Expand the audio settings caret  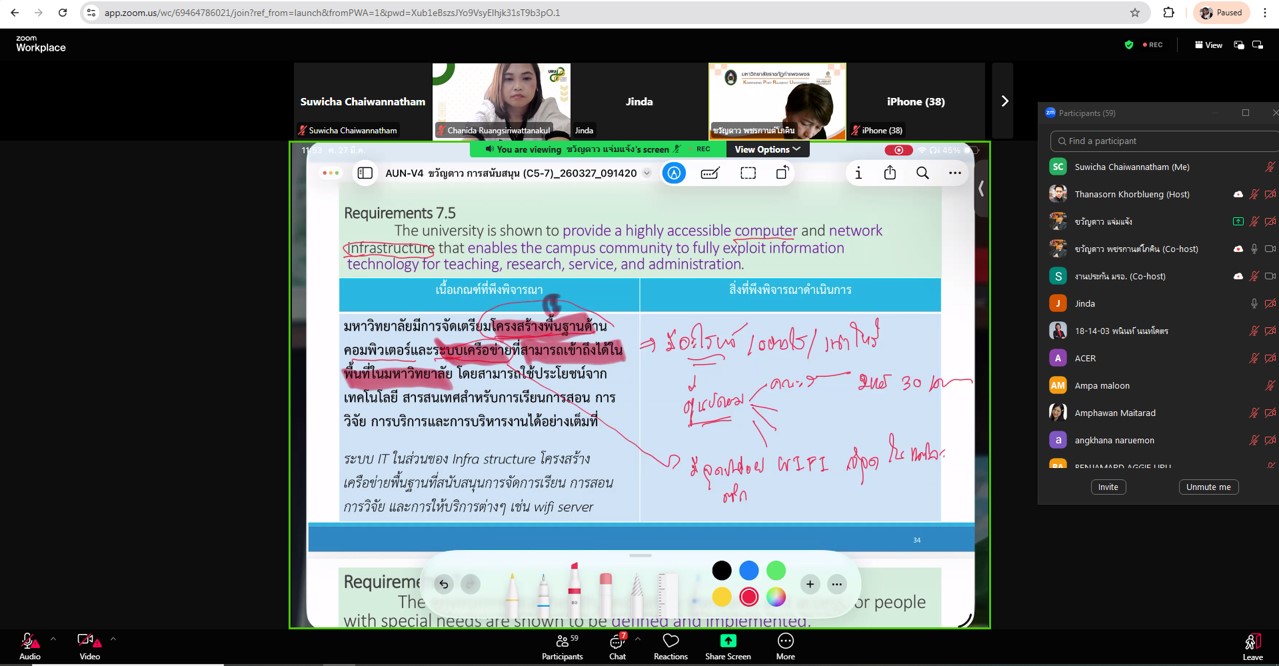point(53,639)
